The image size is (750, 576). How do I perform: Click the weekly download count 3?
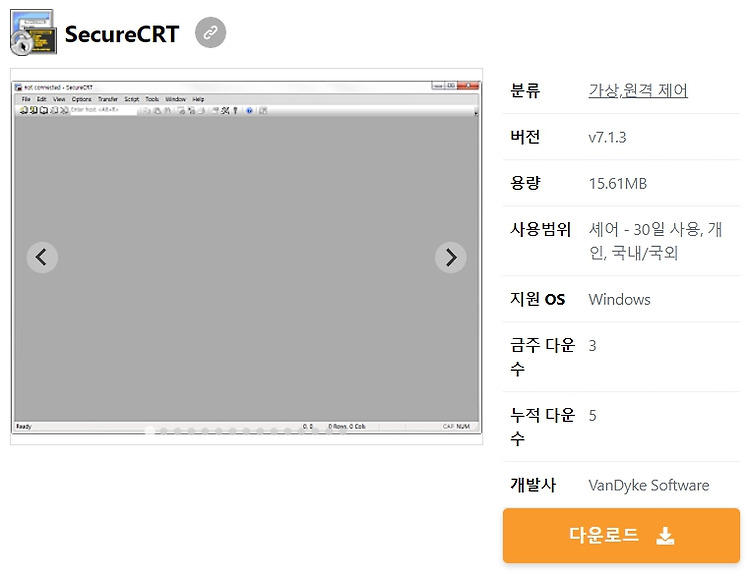(x=592, y=345)
